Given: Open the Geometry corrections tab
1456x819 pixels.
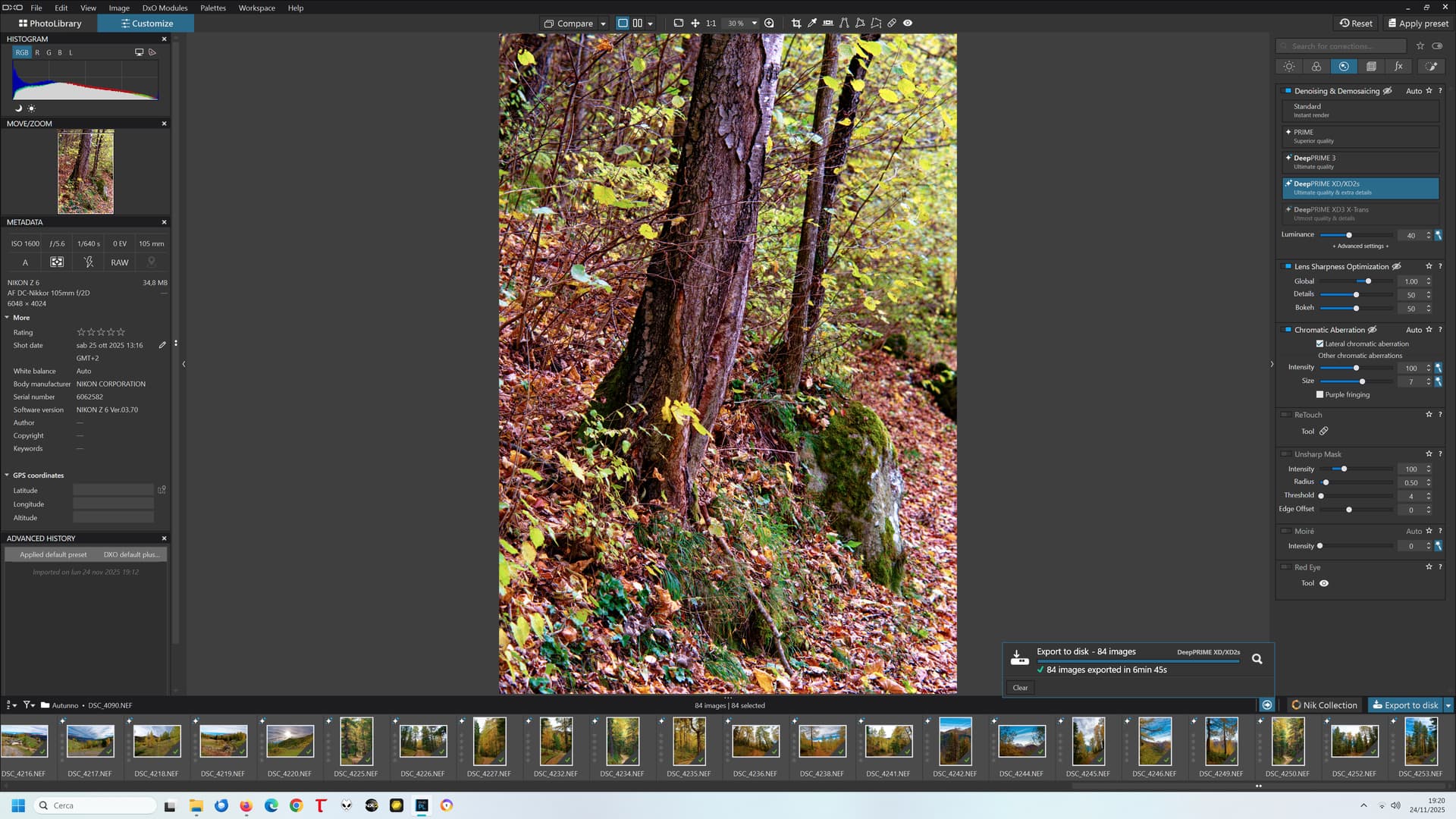Looking at the screenshot, I should 1371,67.
